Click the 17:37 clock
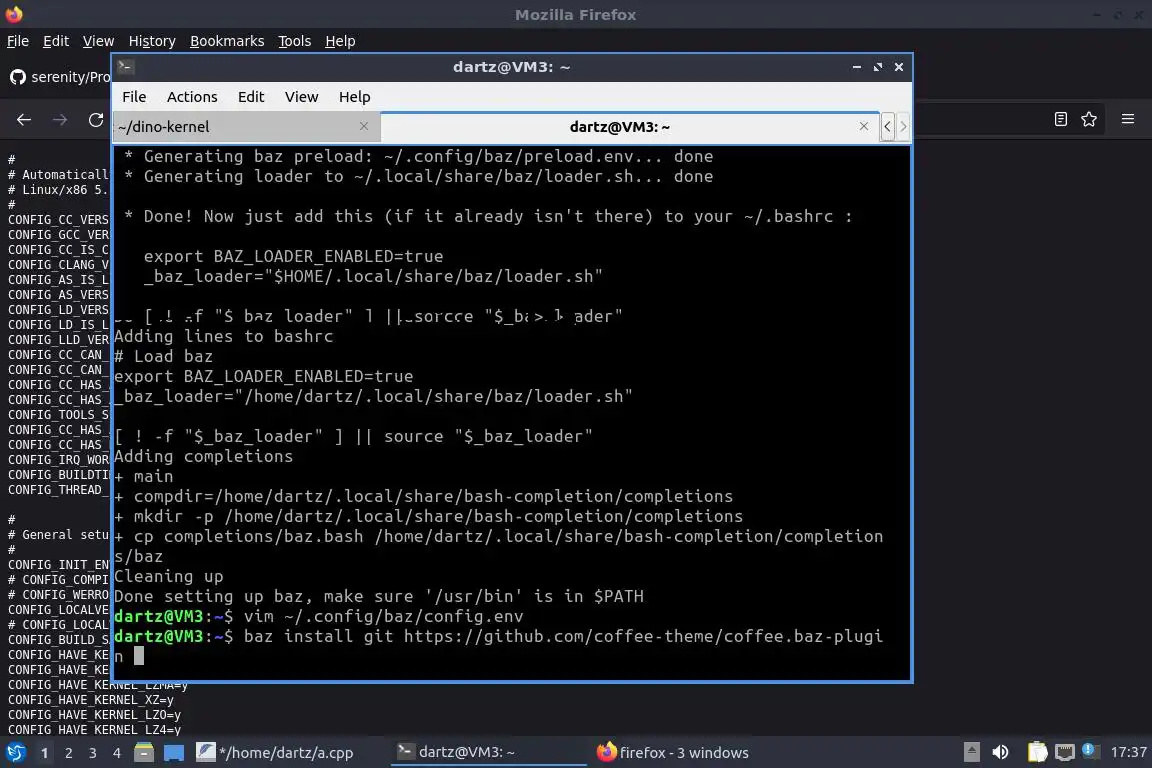Screen dimensions: 1152x768 pyautogui.click(x=1128, y=752)
